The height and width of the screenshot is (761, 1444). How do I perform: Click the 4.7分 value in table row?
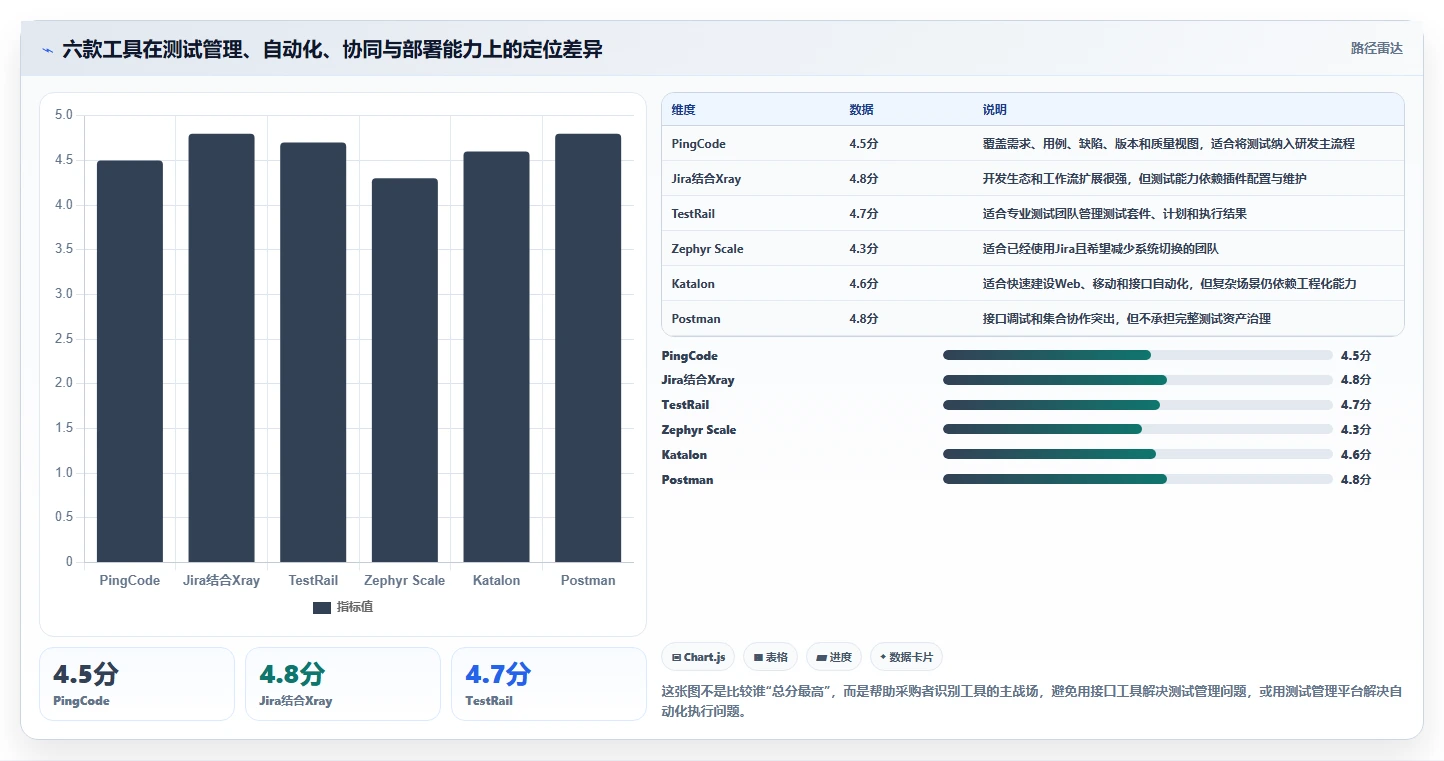[864, 214]
